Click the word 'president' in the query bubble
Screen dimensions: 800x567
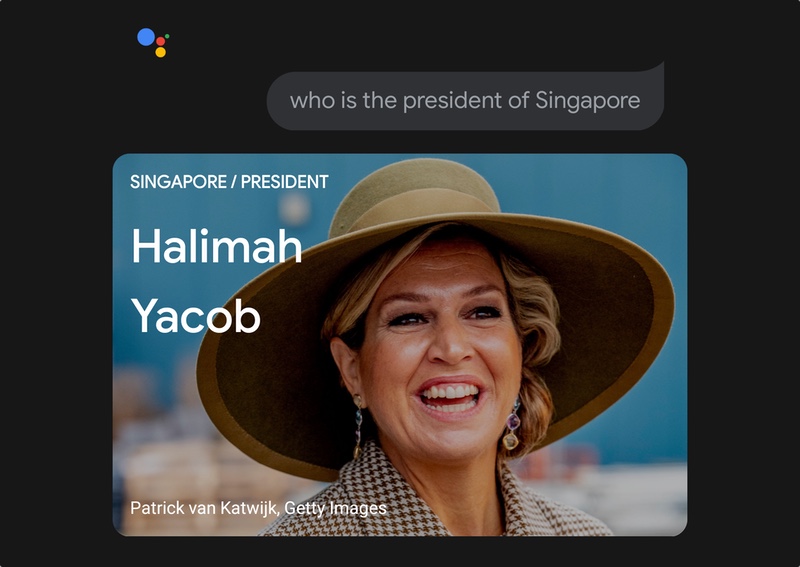tap(452, 101)
